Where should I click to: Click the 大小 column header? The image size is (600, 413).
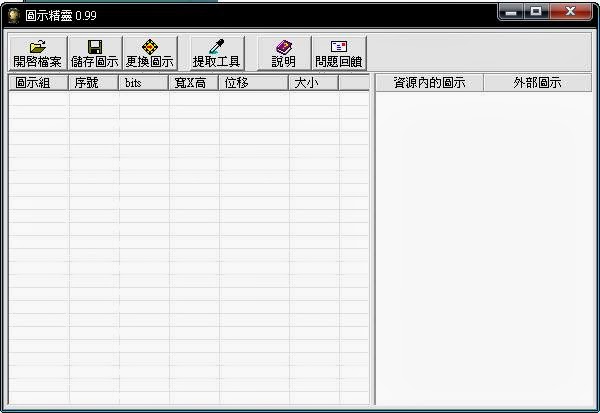314,83
